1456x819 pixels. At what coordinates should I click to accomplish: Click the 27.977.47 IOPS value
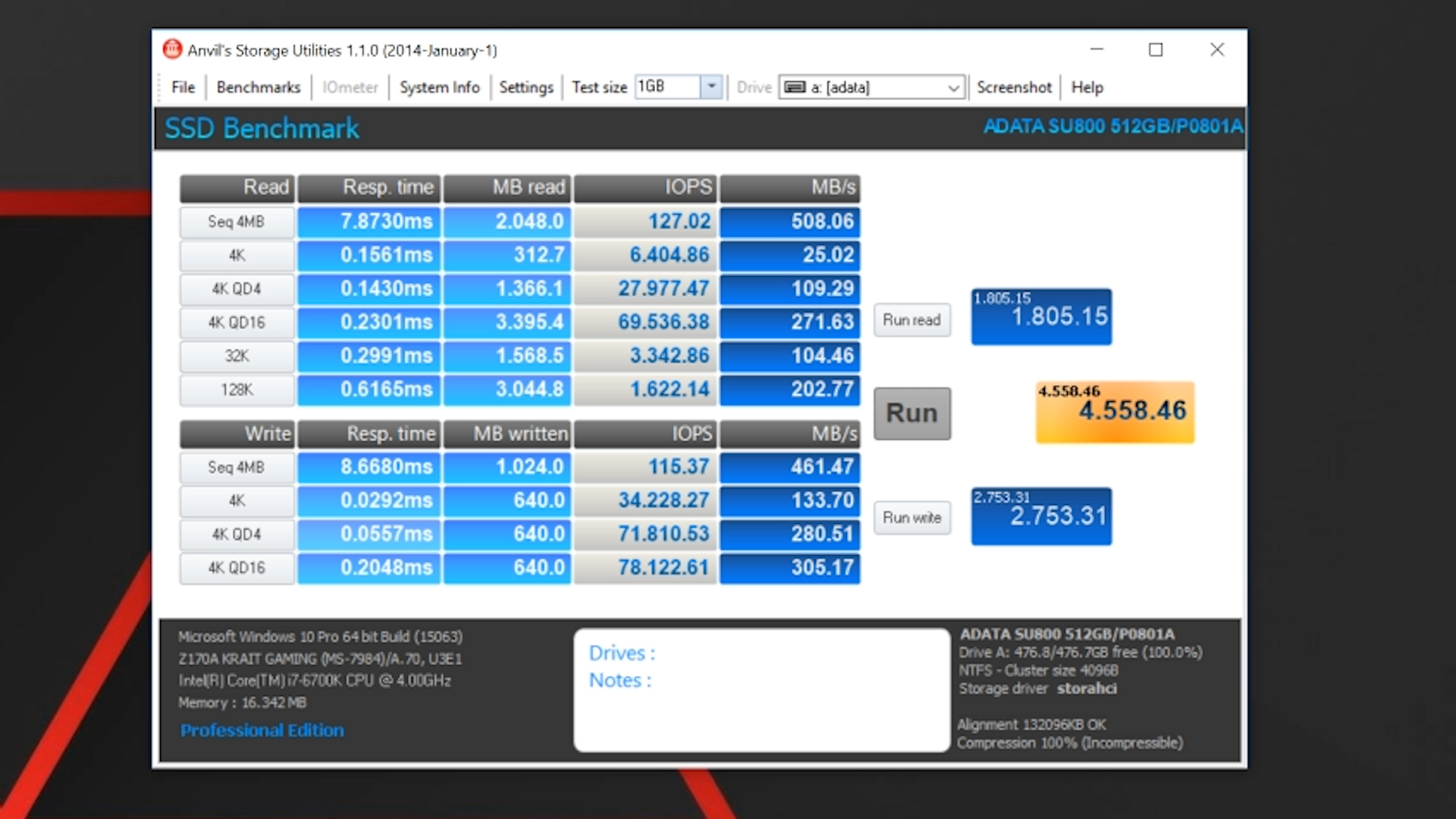pyautogui.click(x=645, y=289)
